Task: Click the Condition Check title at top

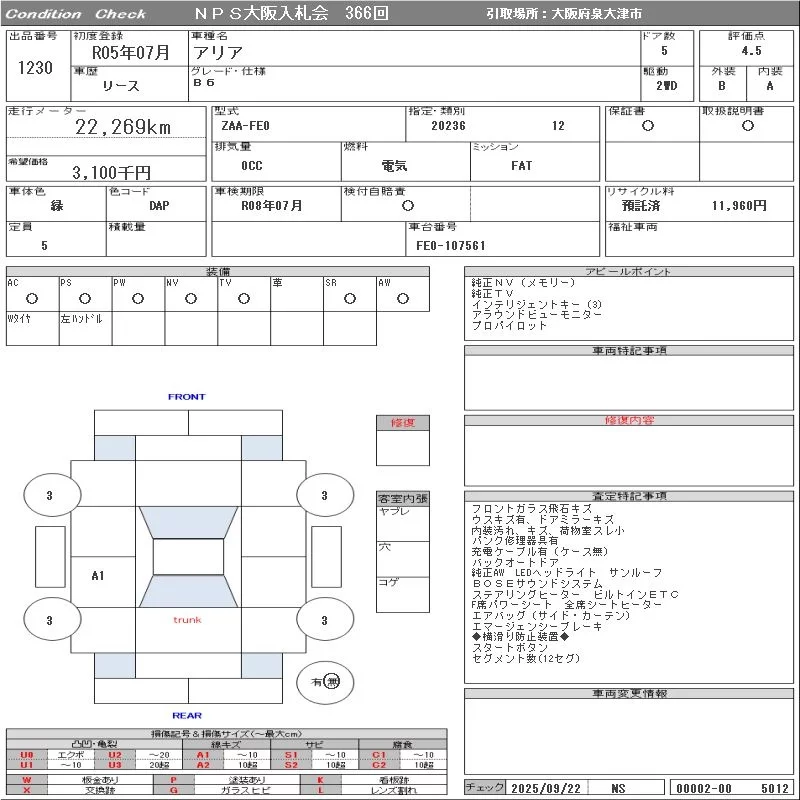Action: point(75,14)
